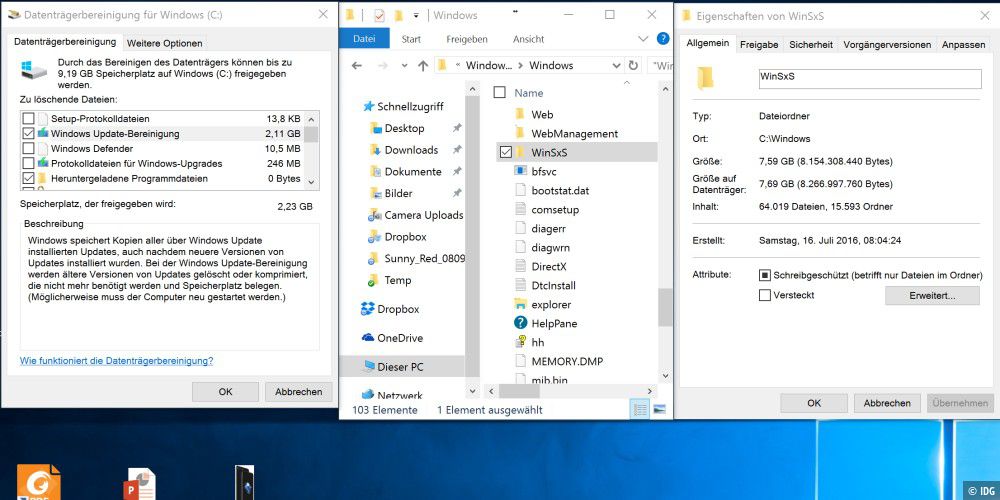
Task: Open Explorer help icon
Action: (x=663, y=39)
